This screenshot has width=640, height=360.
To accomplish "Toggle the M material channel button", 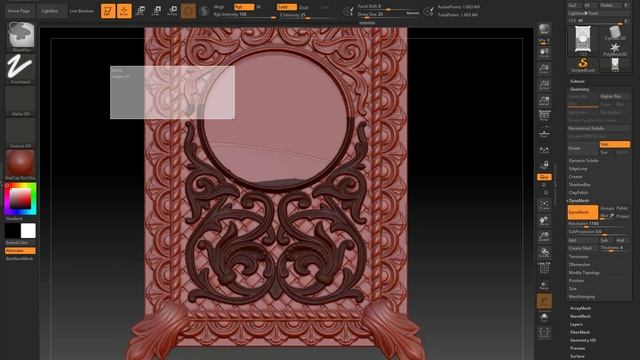I will click(259, 7).
